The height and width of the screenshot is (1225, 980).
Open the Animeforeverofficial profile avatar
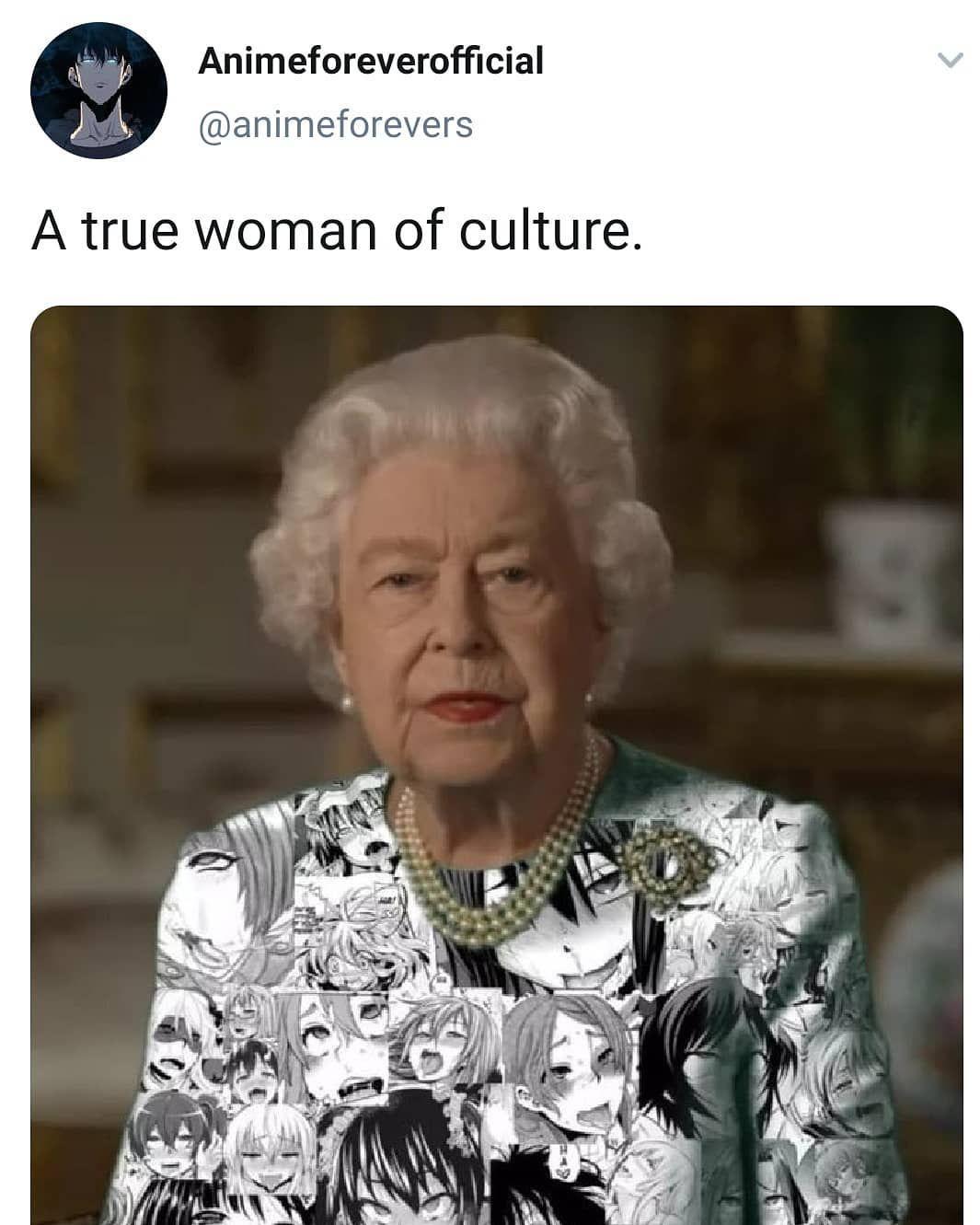(98, 90)
